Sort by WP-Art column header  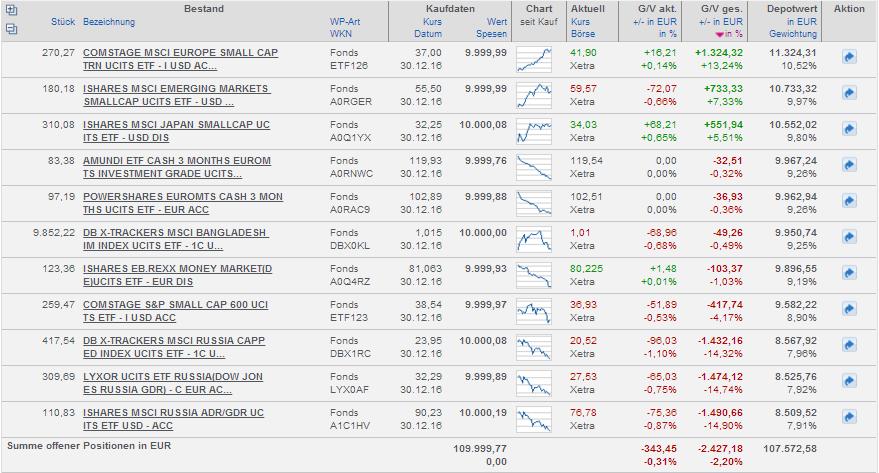(345, 22)
